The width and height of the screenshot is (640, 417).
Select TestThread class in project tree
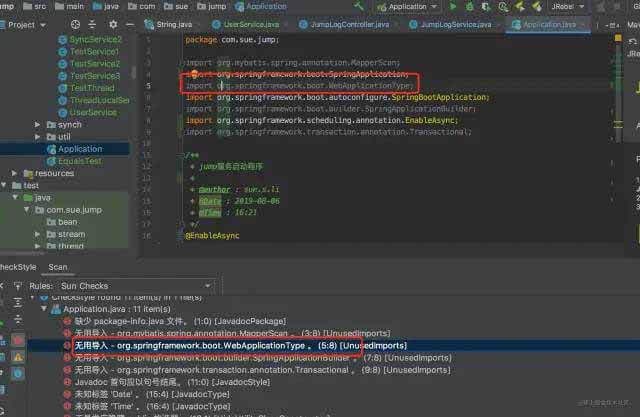(x=92, y=88)
